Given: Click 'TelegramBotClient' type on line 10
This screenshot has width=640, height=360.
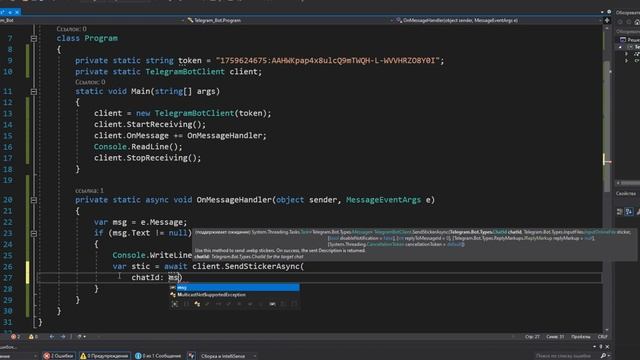Looking at the screenshot, I should click(185, 72).
